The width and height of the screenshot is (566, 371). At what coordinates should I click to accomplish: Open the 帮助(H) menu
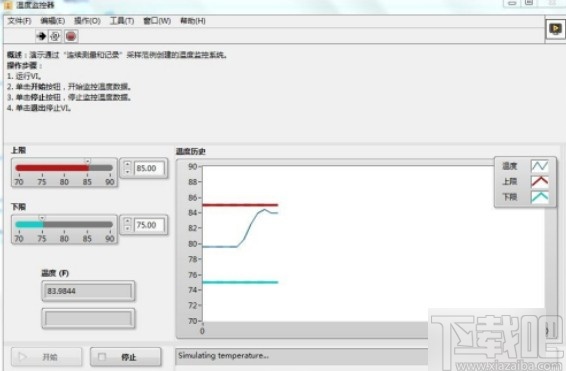(193, 21)
